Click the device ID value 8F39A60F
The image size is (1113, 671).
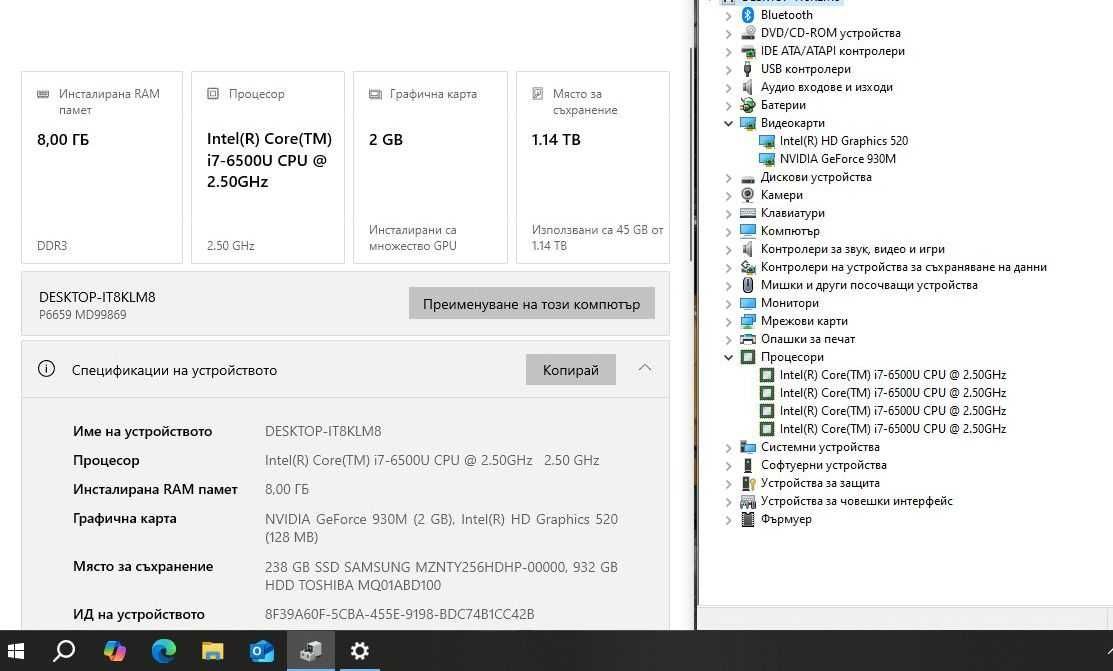tap(400, 614)
